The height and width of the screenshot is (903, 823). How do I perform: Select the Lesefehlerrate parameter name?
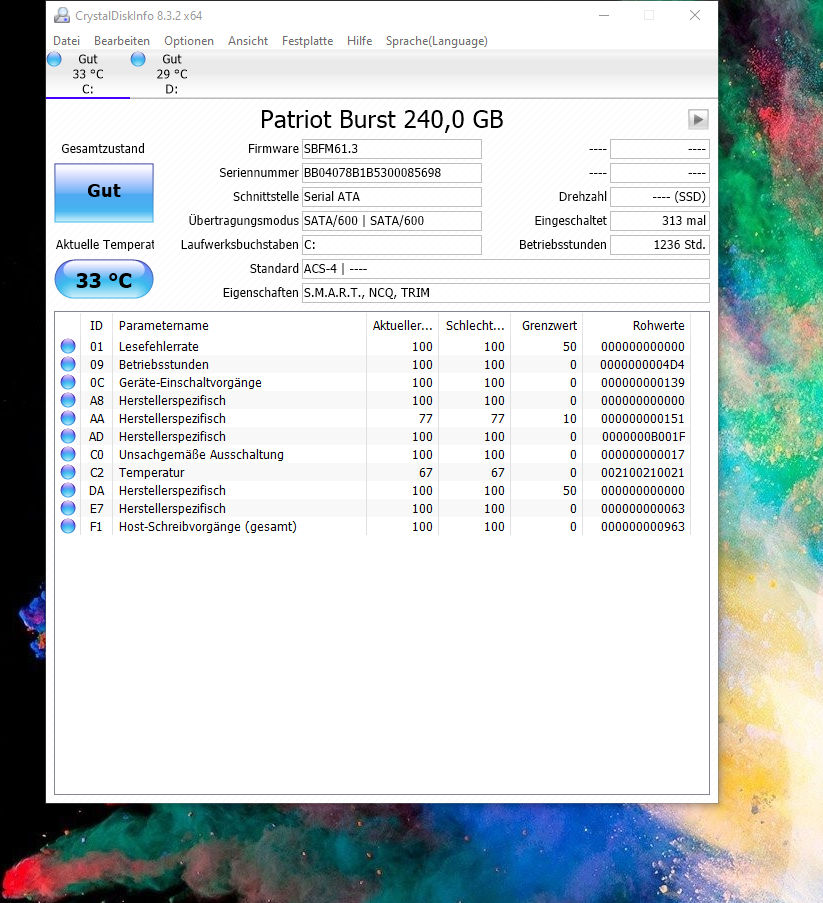click(x=159, y=347)
